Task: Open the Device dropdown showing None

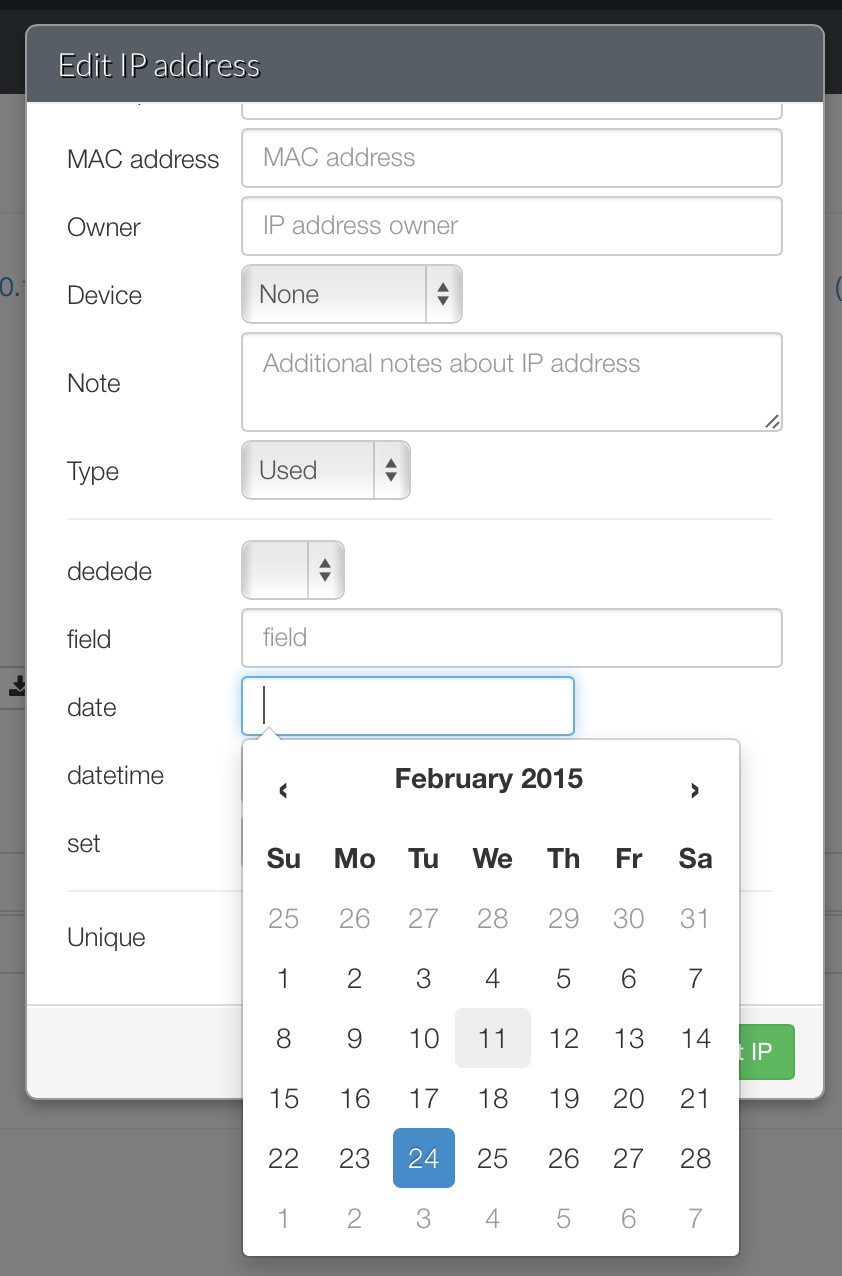Action: tap(351, 294)
